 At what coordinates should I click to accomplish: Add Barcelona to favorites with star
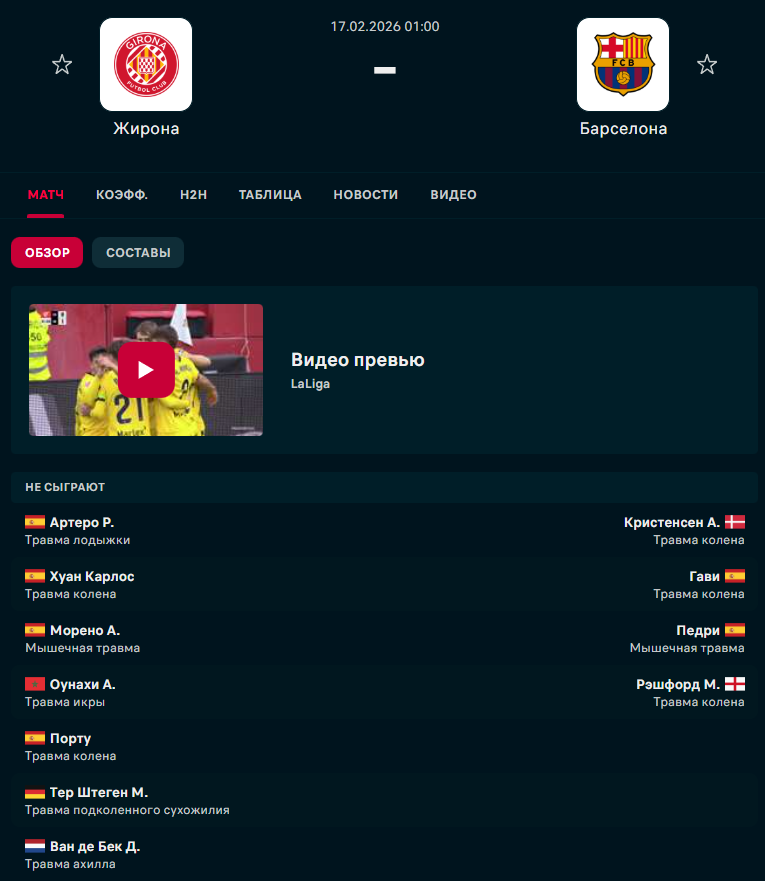click(x=707, y=65)
